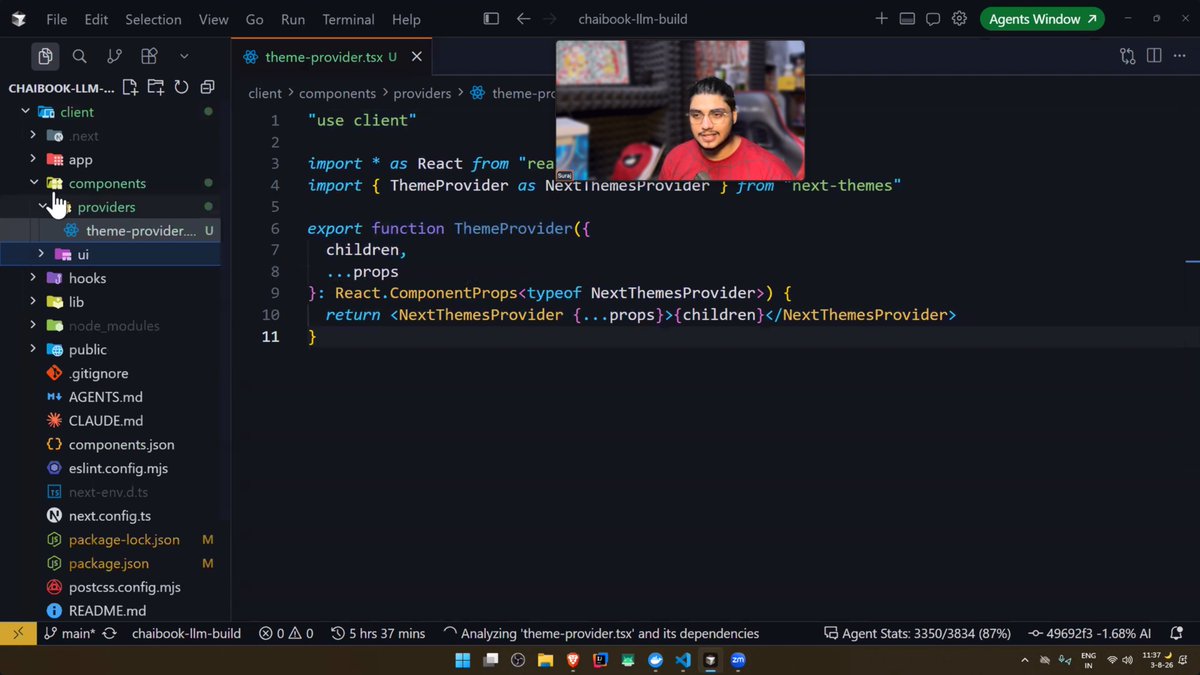
Task: Open components.json file
Action: click(110, 445)
